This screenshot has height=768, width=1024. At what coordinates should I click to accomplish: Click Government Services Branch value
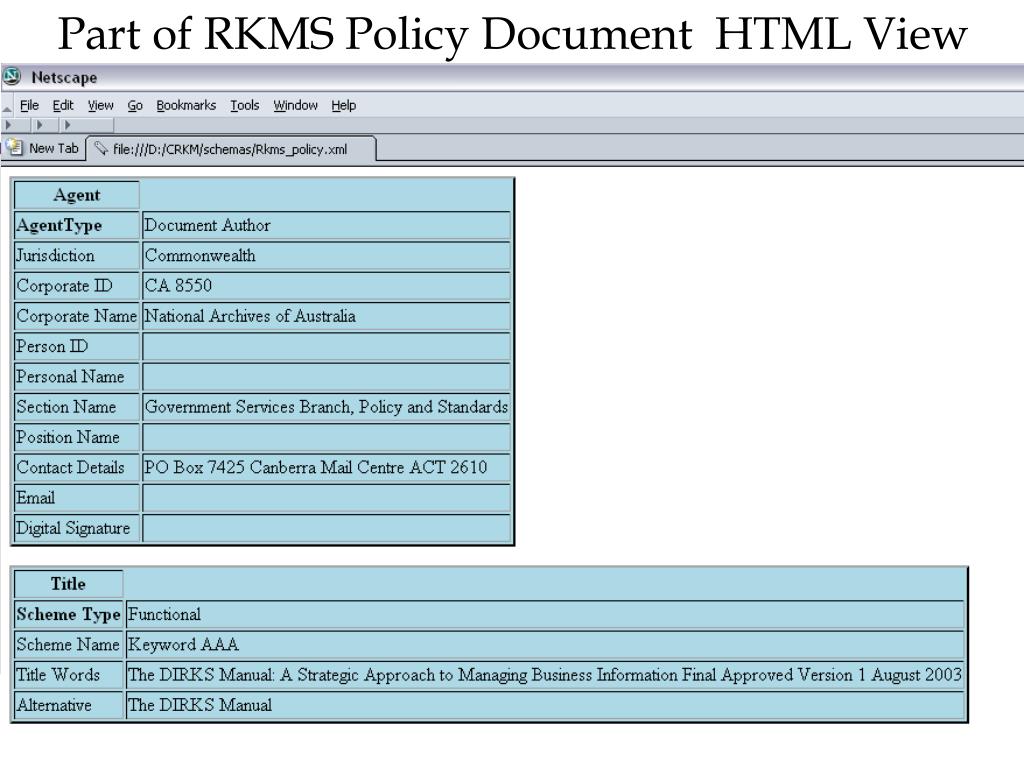(326, 407)
